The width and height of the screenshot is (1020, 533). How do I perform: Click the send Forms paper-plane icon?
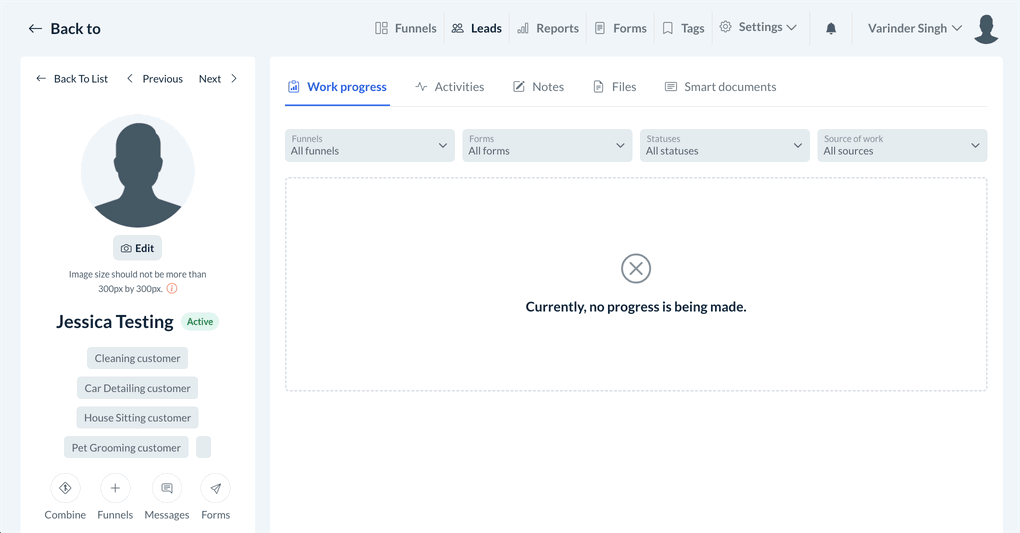[x=215, y=488]
